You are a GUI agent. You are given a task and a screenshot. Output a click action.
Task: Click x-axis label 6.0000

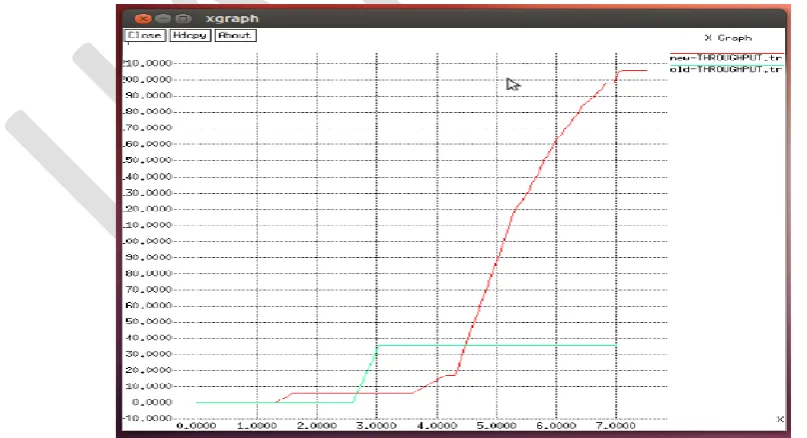point(556,426)
